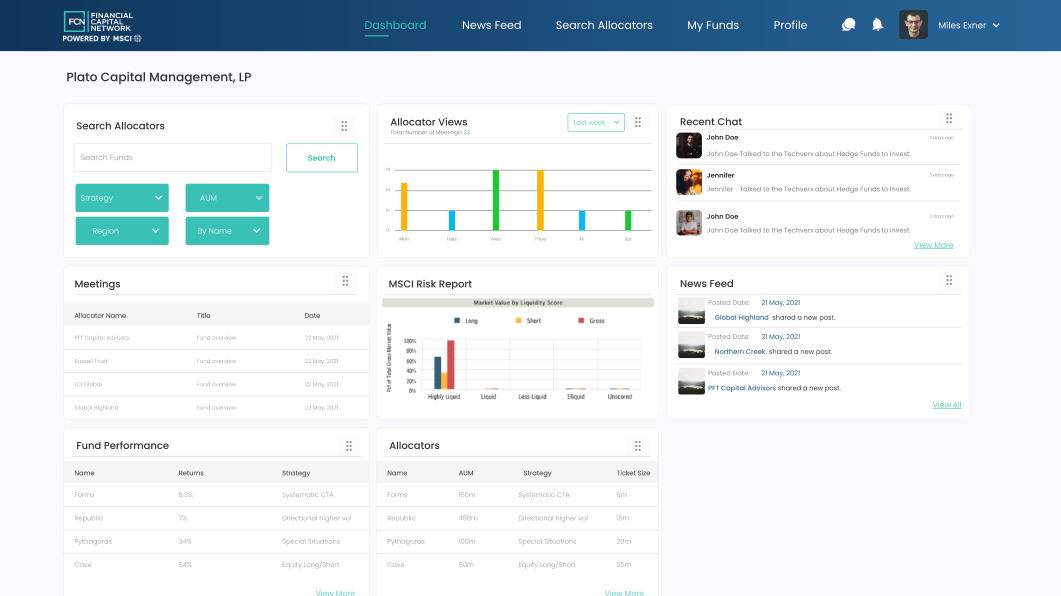The image size is (1061, 596).
Task: Click the Long legend color swatch
Action: pyautogui.click(x=458, y=321)
